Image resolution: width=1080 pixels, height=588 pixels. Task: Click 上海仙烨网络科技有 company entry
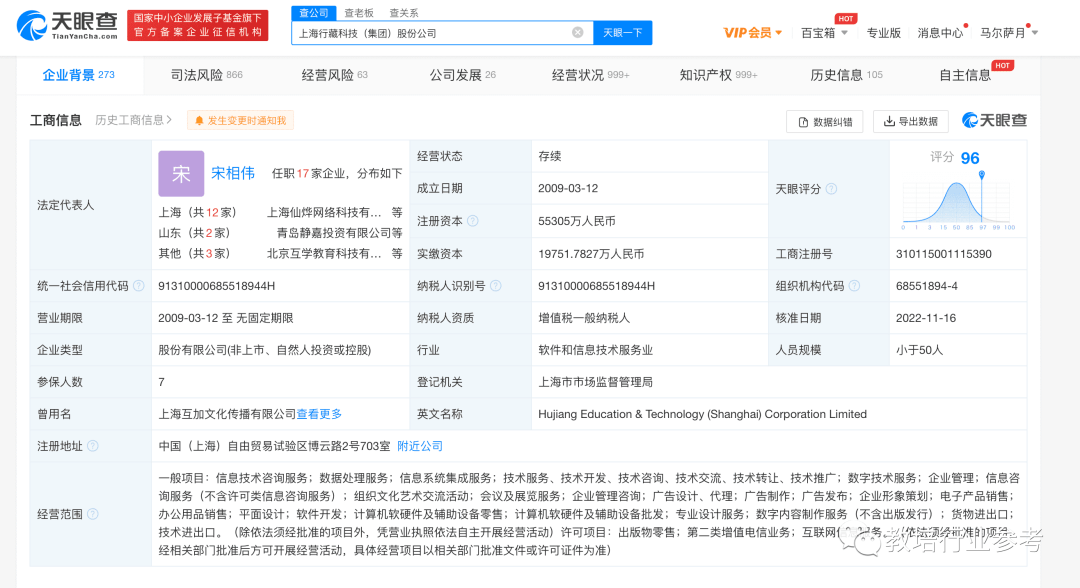point(324,212)
